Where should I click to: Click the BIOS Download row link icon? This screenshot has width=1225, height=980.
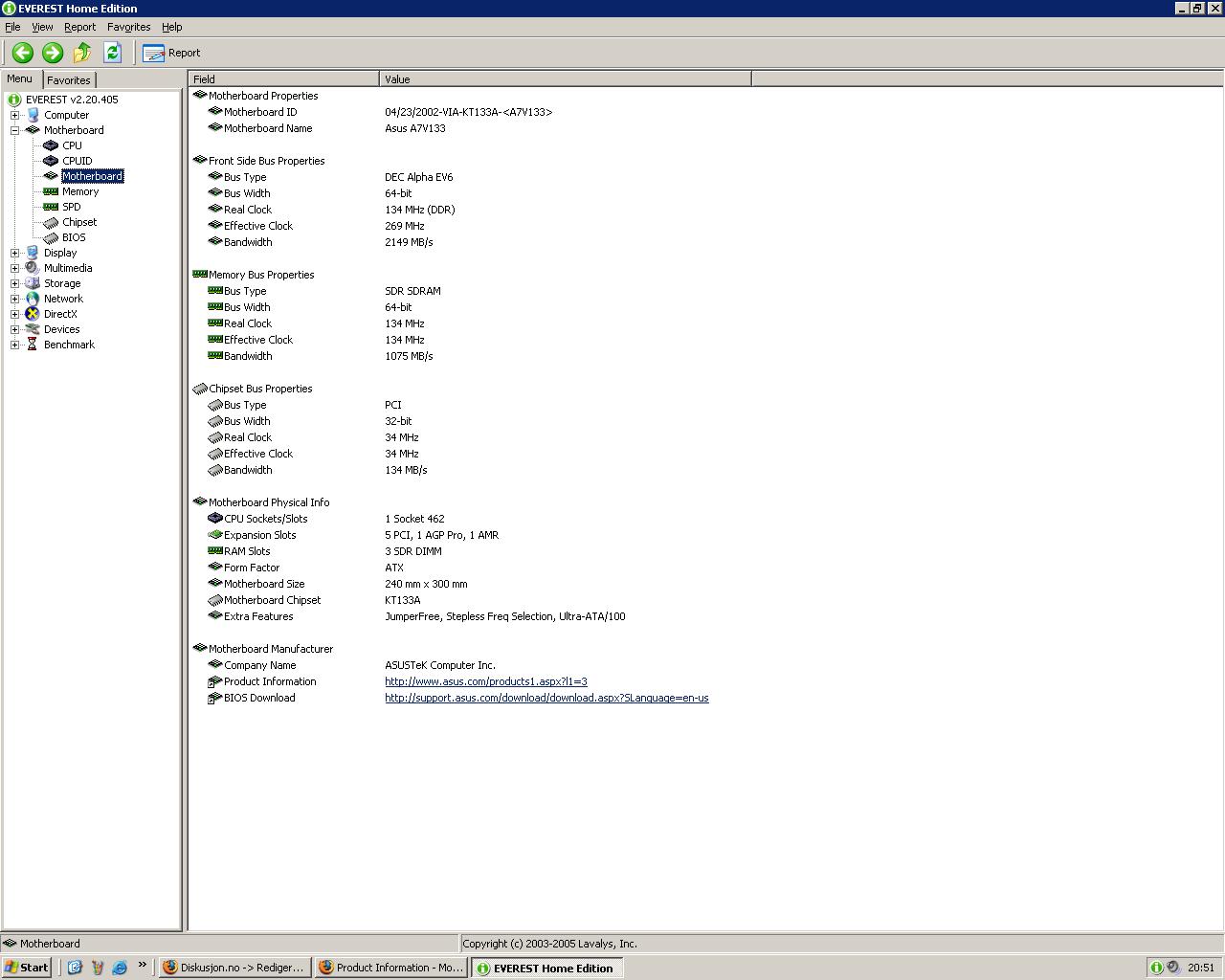tap(214, 698)
